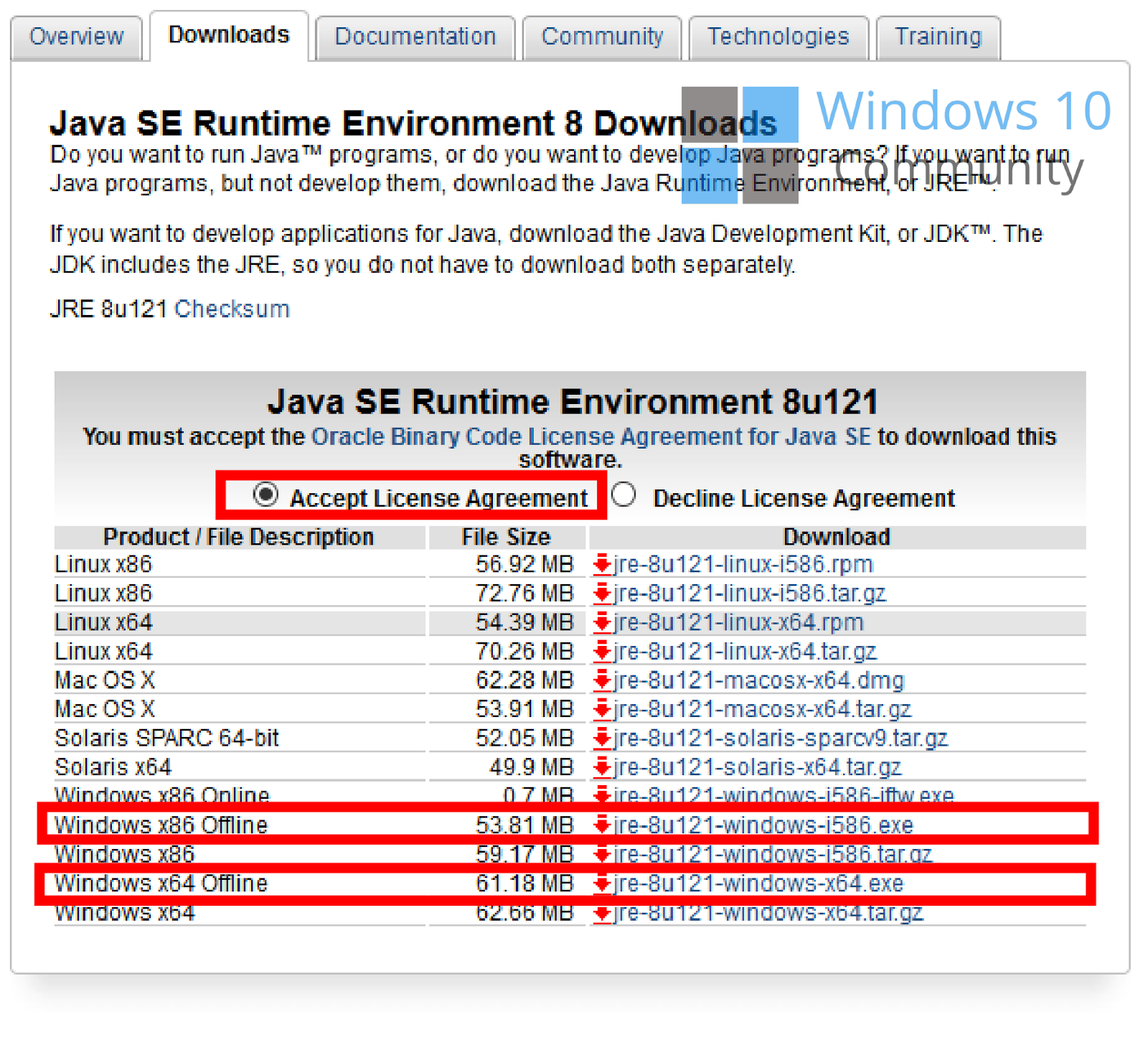Viewport: 1148px width, 1050px height.
Task: Select Decline License Agreement radio button
Action: click(x=624, y=494)
